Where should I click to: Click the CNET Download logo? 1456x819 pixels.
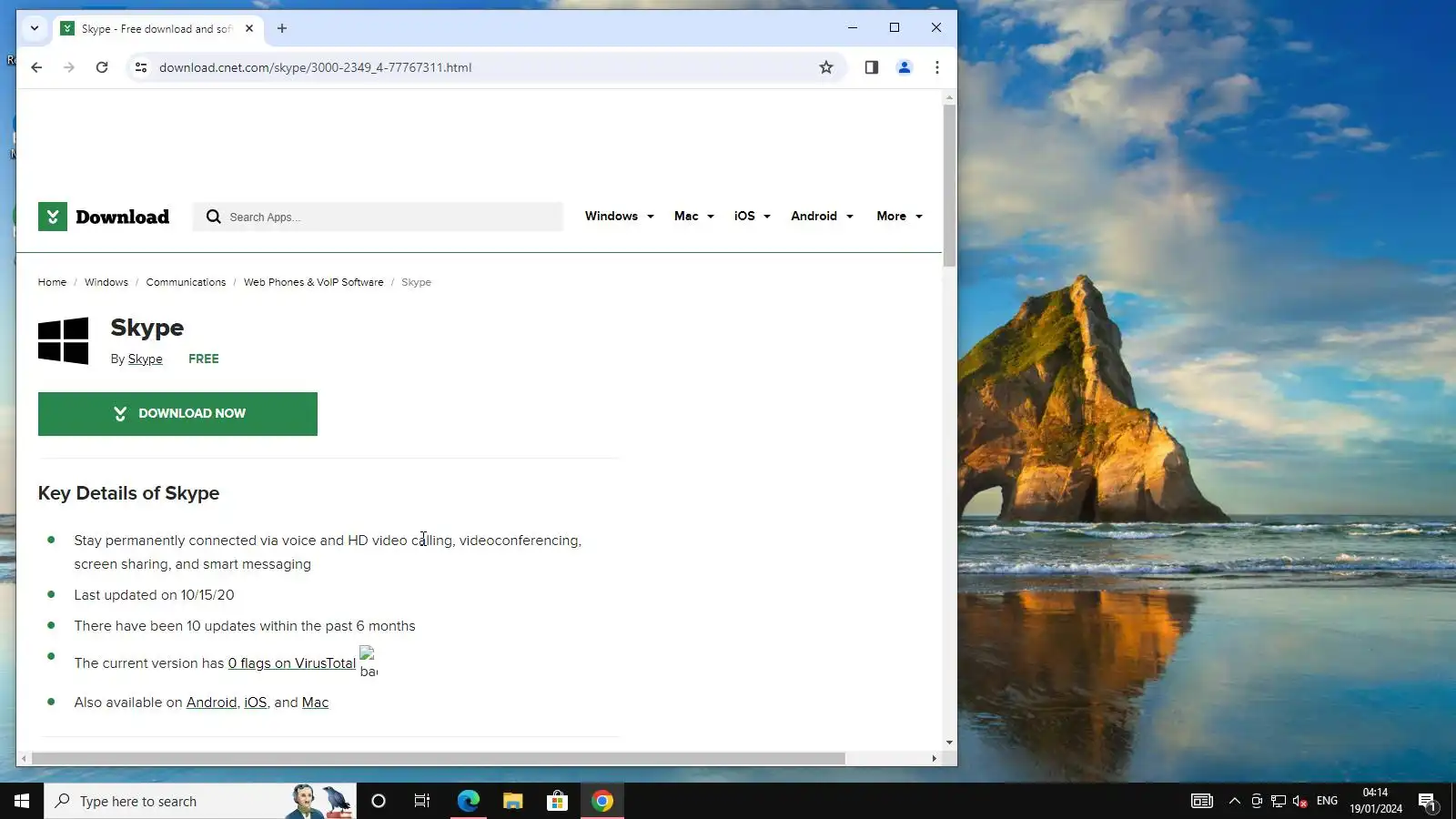104,217
